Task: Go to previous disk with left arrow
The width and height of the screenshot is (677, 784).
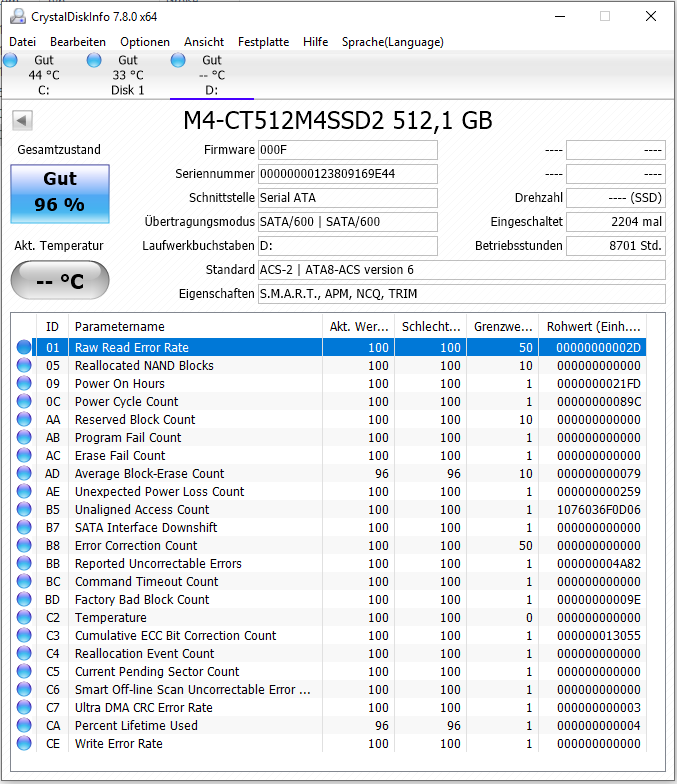Action: [22, 120]
